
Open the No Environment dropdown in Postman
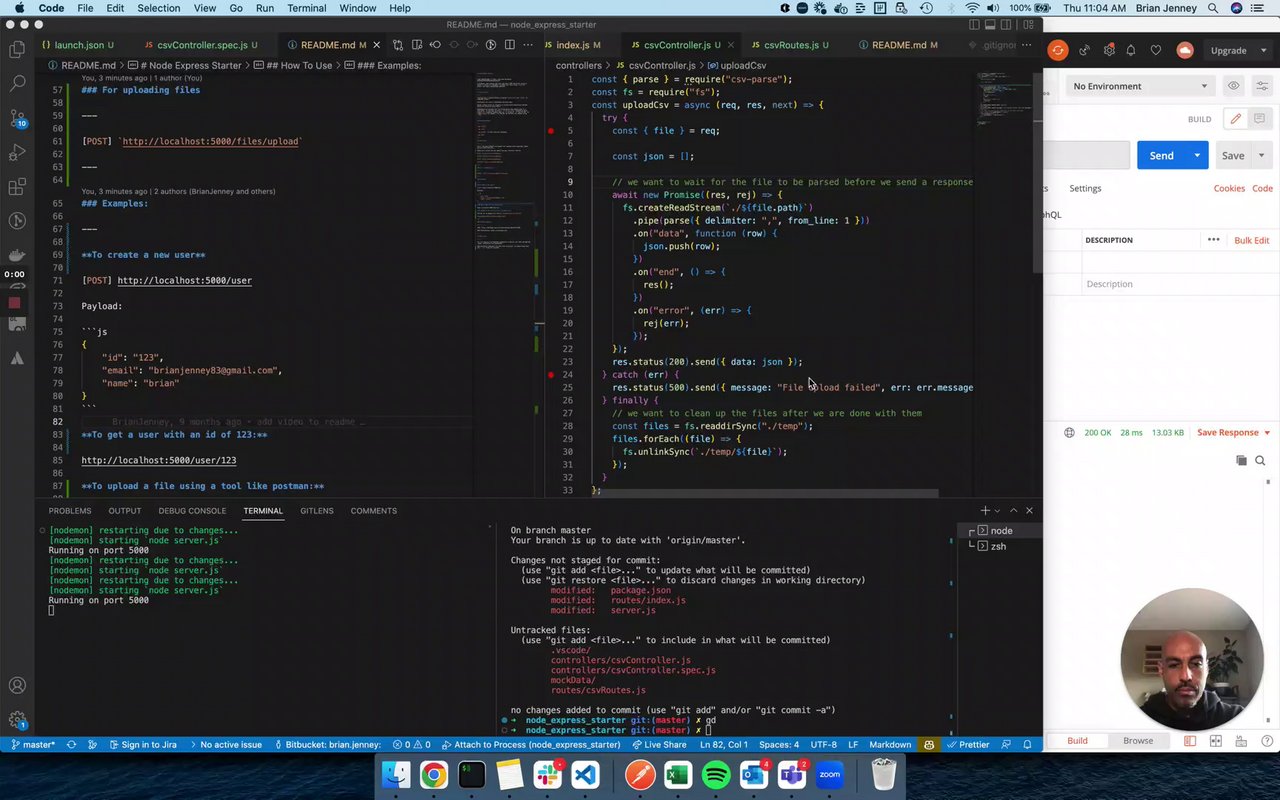[1140, 86]
